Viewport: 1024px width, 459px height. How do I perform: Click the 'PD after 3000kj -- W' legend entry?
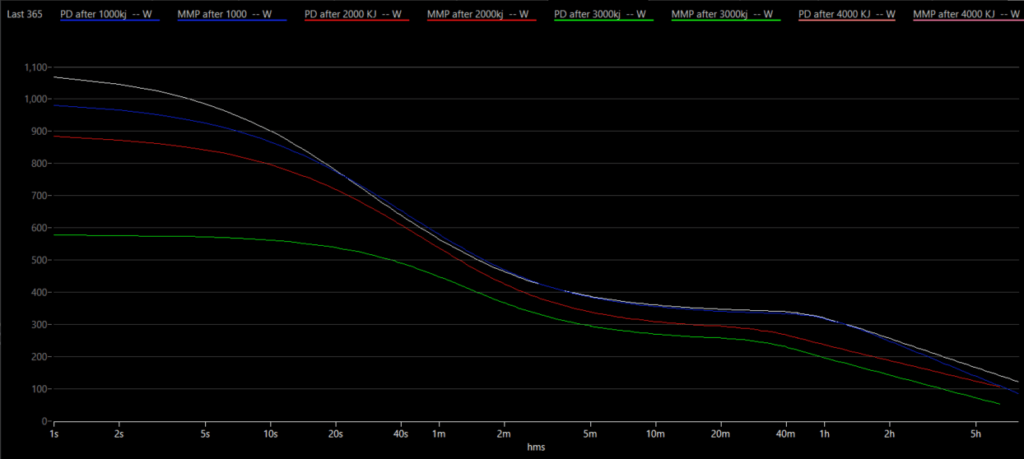[605, 14]
